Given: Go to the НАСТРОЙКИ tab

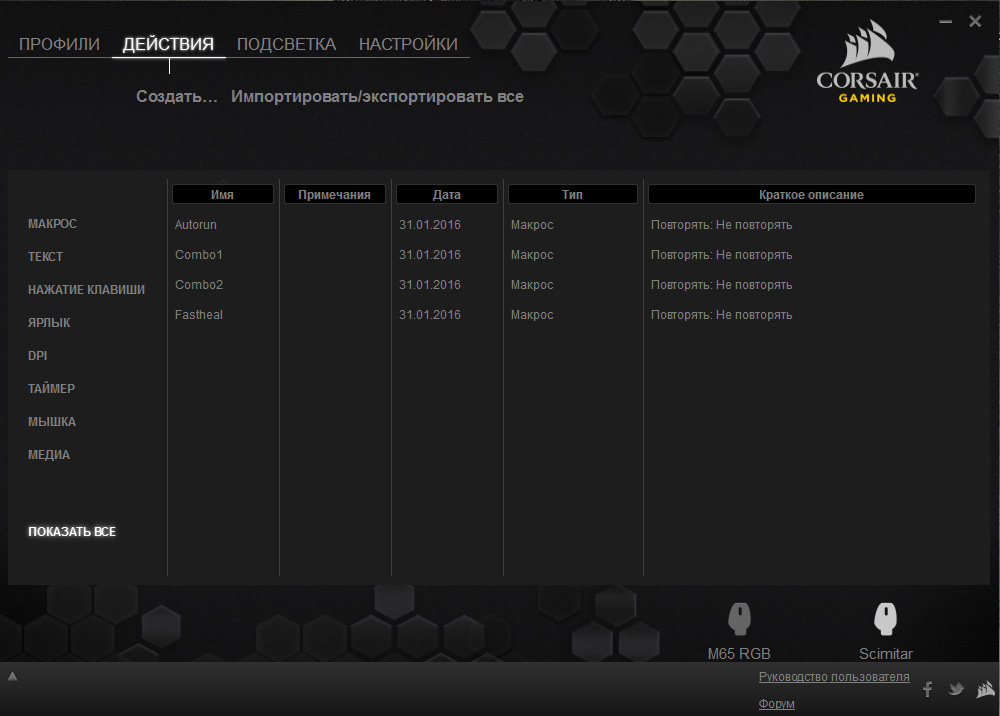Looking at the screenshot, I should (x=408, y=44).
